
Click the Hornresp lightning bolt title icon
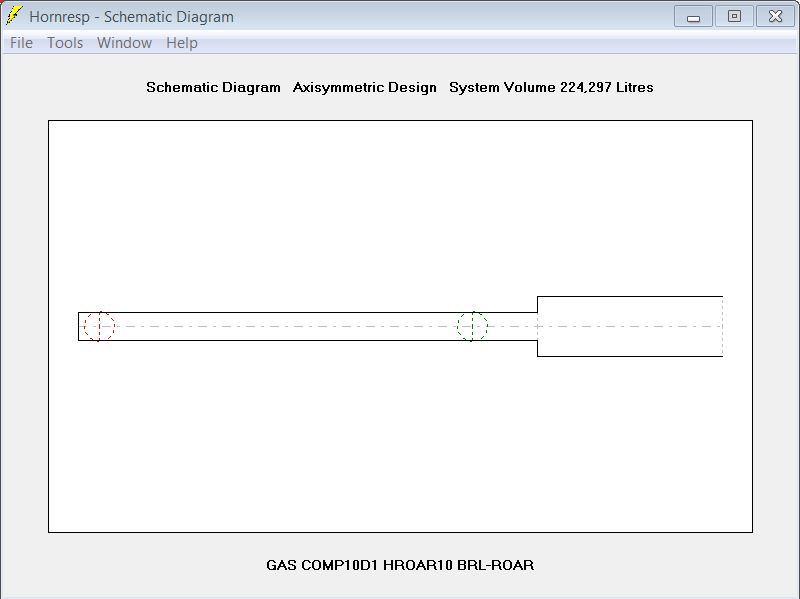[14, 16]
